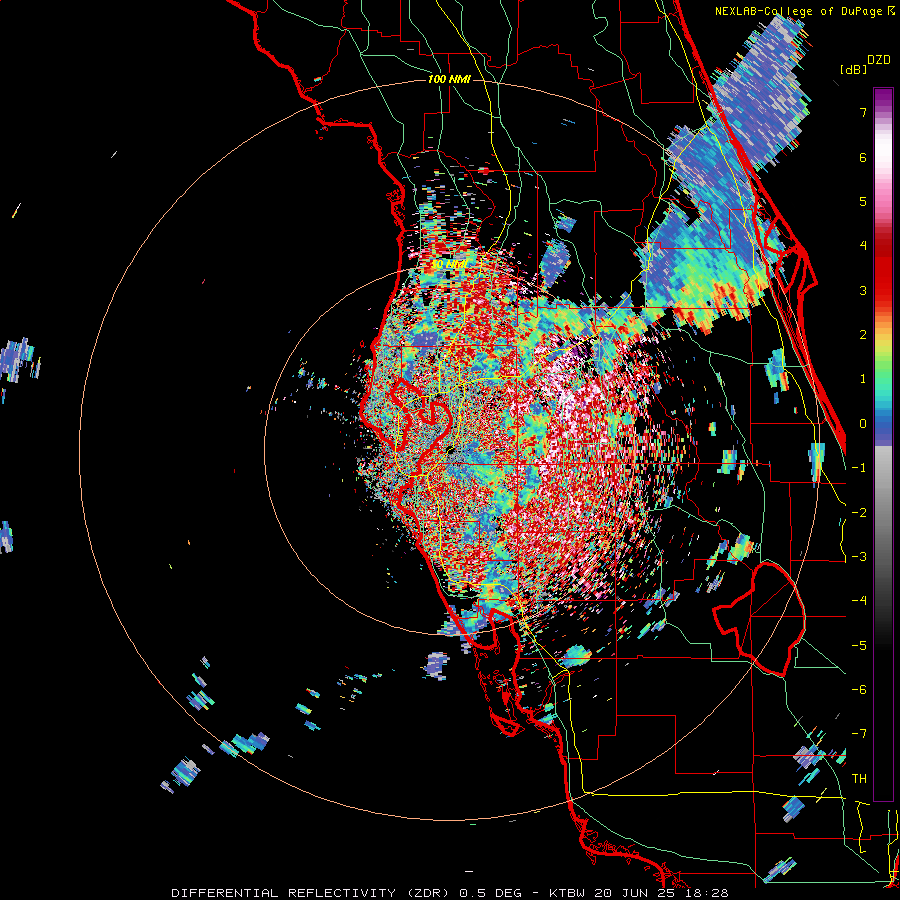Click the 2 value on the color scale

863,335
